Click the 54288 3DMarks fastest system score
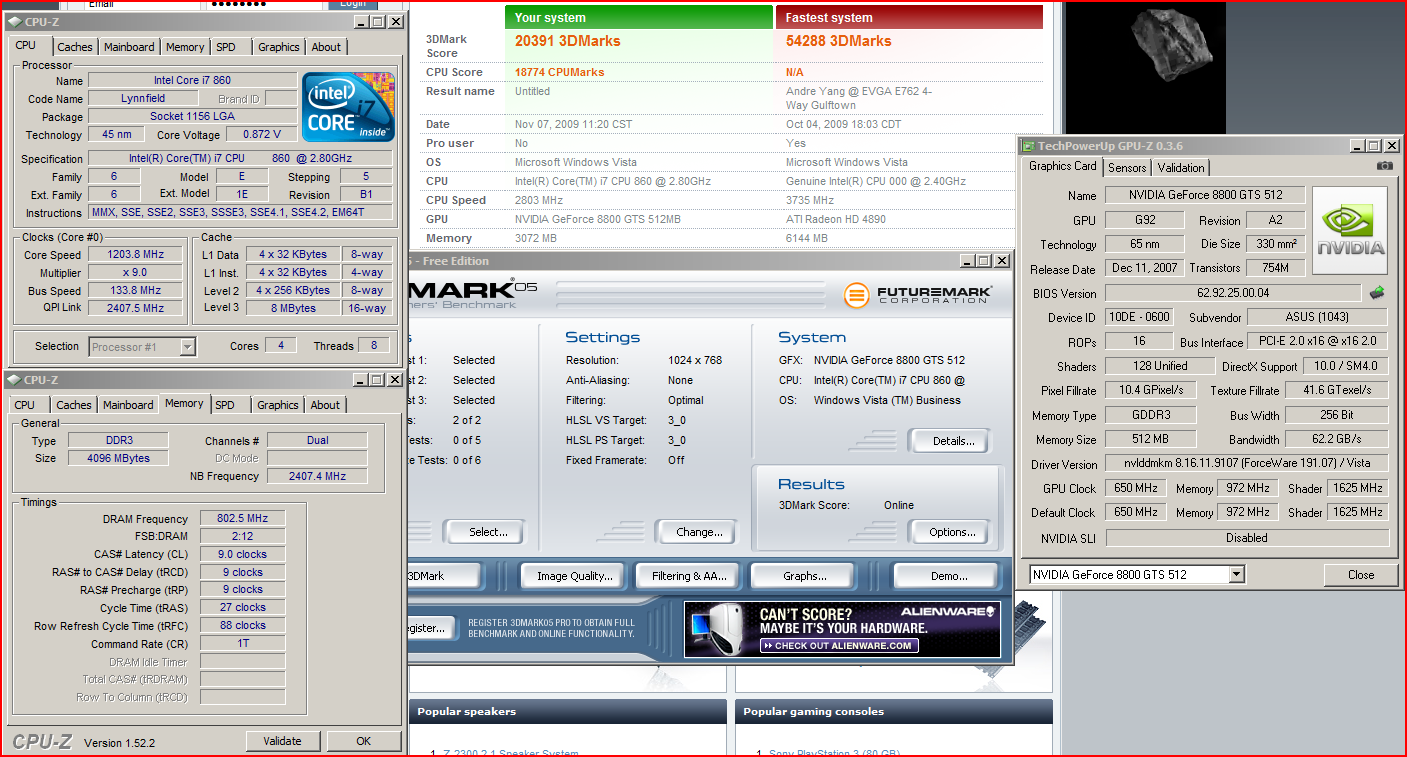The image size is (1407, 757). point(838,41)
